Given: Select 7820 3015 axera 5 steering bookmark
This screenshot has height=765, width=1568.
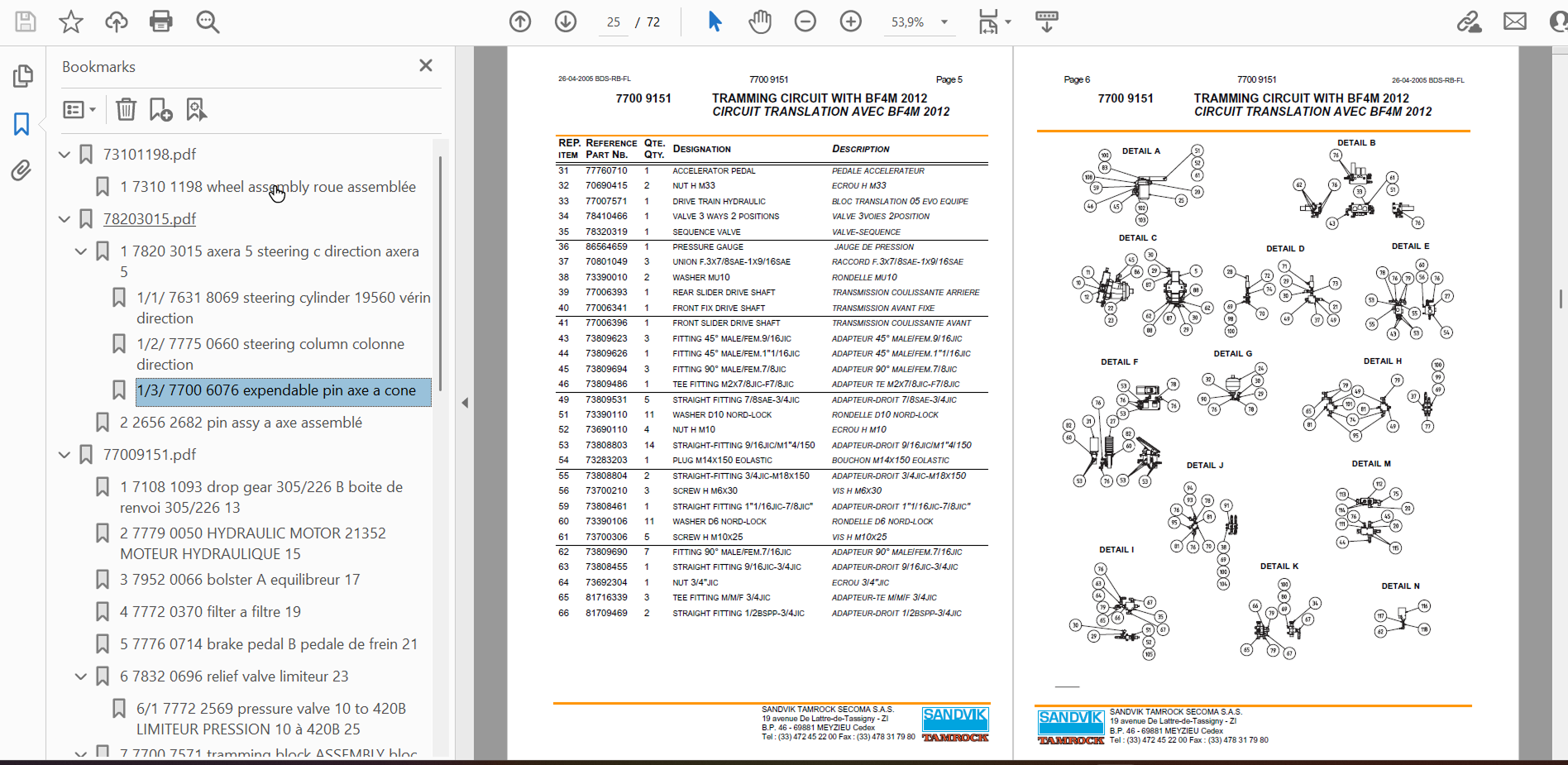Looking at the screenshot, I should [x=270, y=261].
